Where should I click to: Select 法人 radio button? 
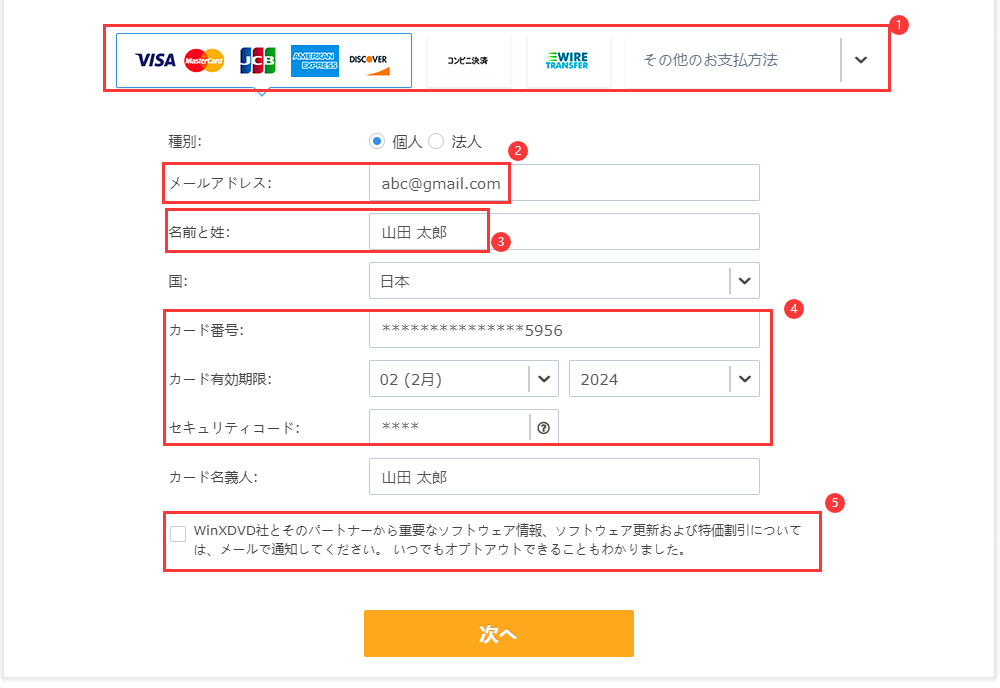pyautogui.click(x=436, y=142)
